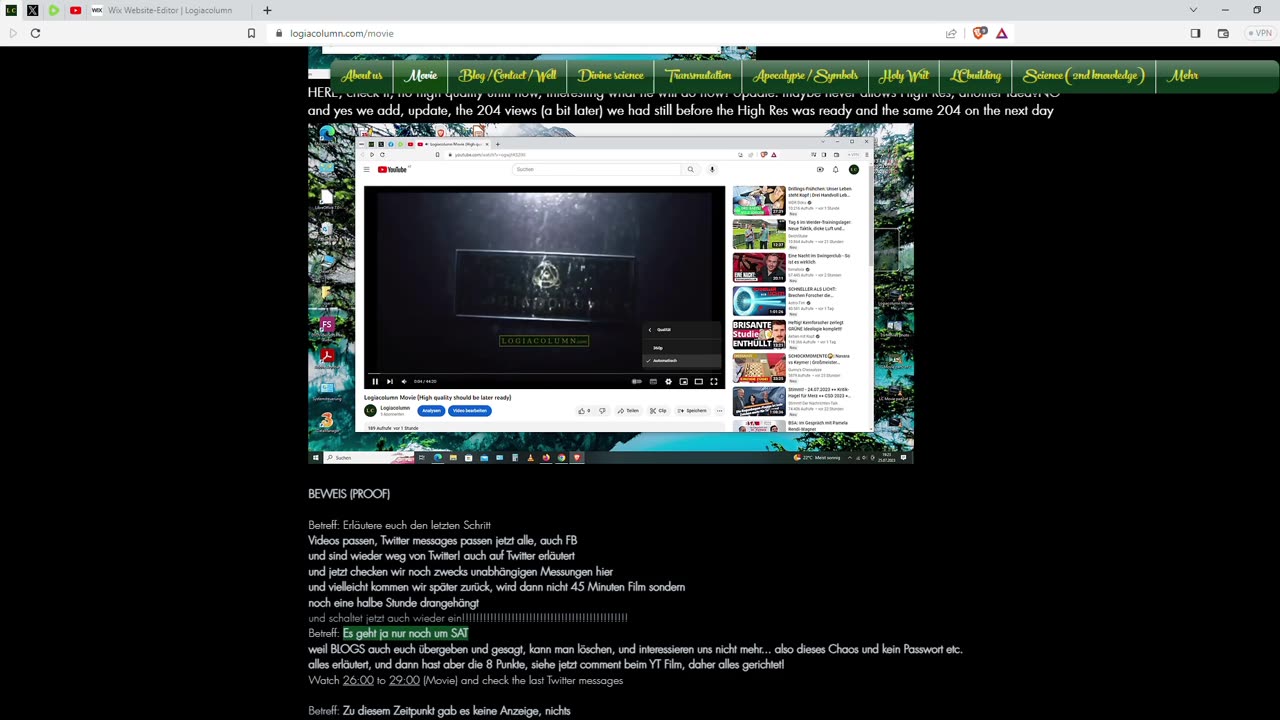This screenshot has height=720, width=1280.
Task: Bookmark this page with the bookmark icon
Action: point(252,33)
